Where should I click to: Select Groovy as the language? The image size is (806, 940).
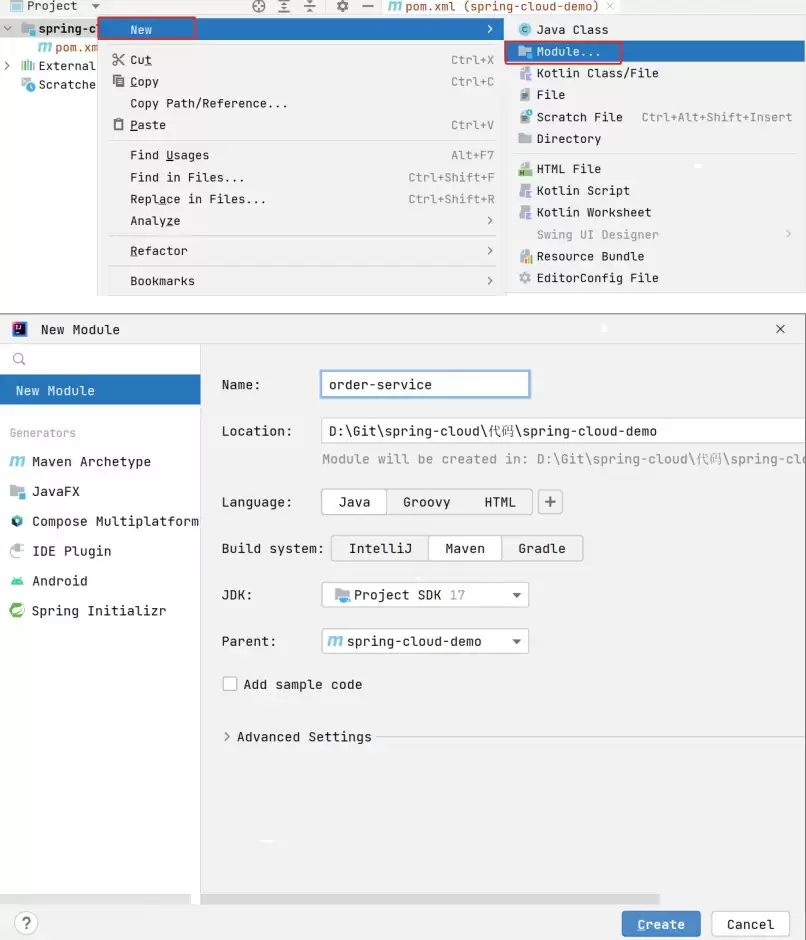point(426,502)
